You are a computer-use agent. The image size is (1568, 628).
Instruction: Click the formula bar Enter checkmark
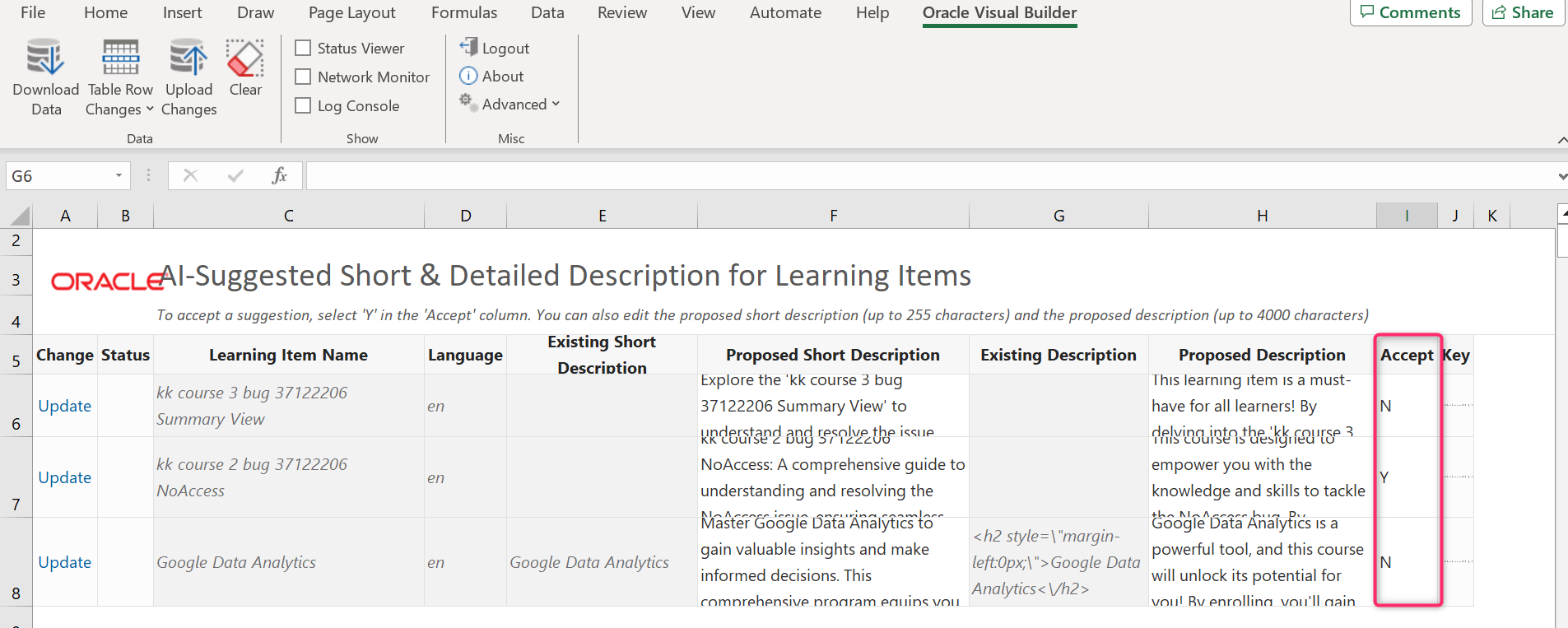235,175
